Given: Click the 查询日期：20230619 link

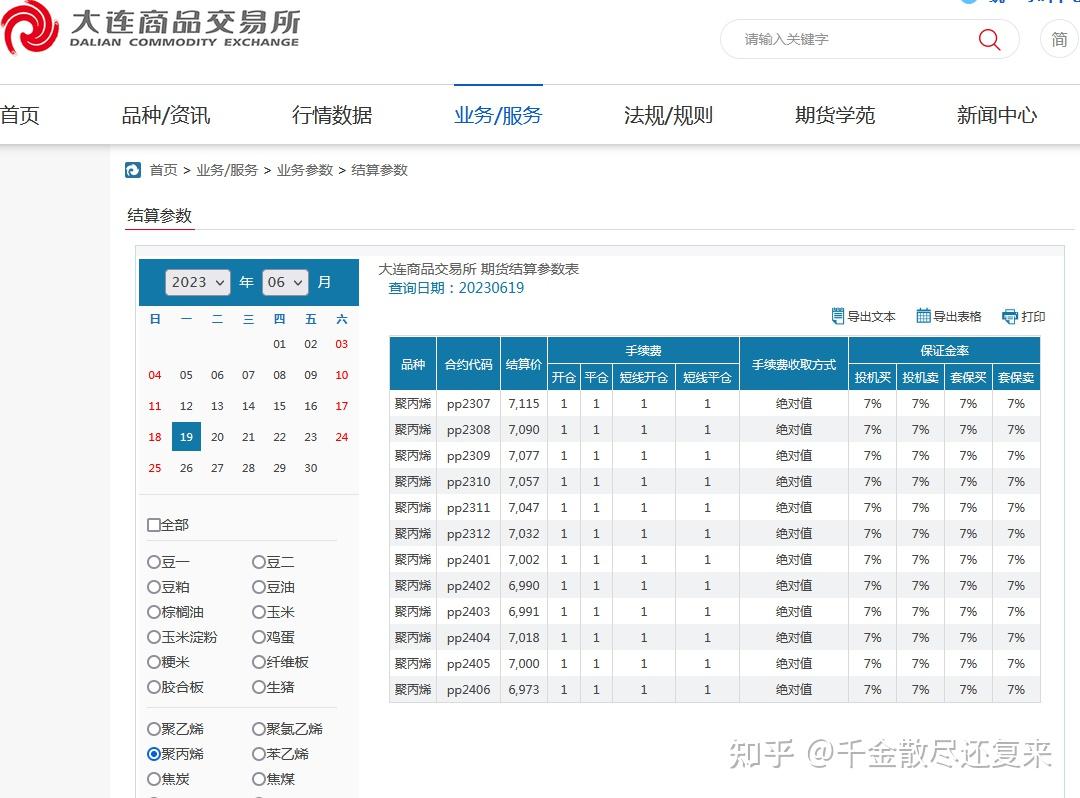Looking at the screenshot, I should coord(458,287).
